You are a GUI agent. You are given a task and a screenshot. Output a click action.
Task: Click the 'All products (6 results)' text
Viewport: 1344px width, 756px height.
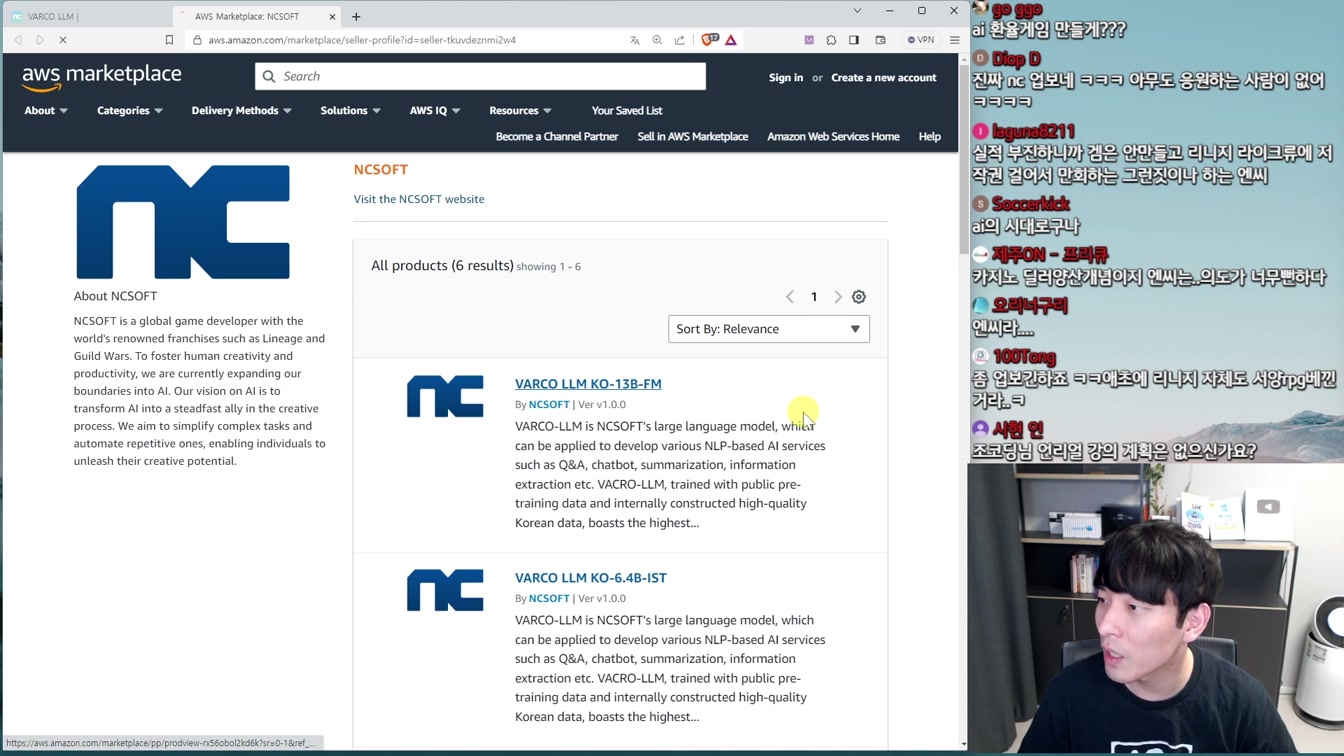pyautogui.click(x=442, y=265)
